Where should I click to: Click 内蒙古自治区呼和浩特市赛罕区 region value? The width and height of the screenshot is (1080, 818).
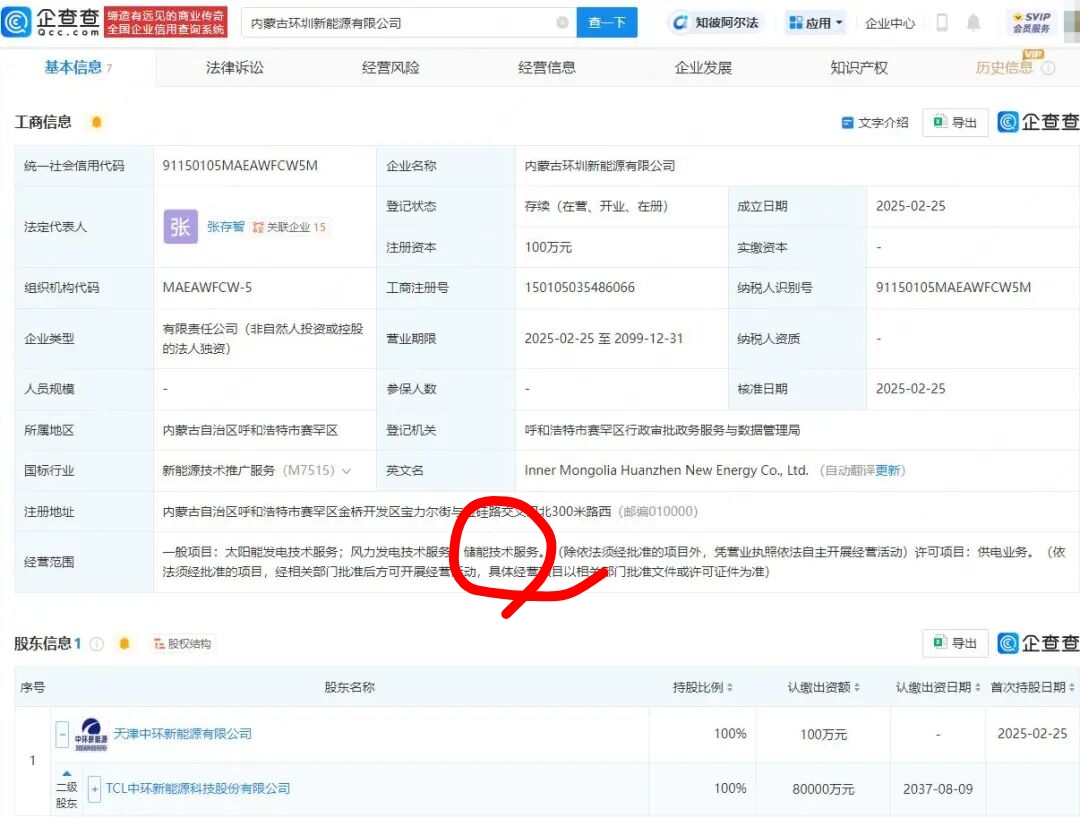pyautogui.click(x=250, y=430)
